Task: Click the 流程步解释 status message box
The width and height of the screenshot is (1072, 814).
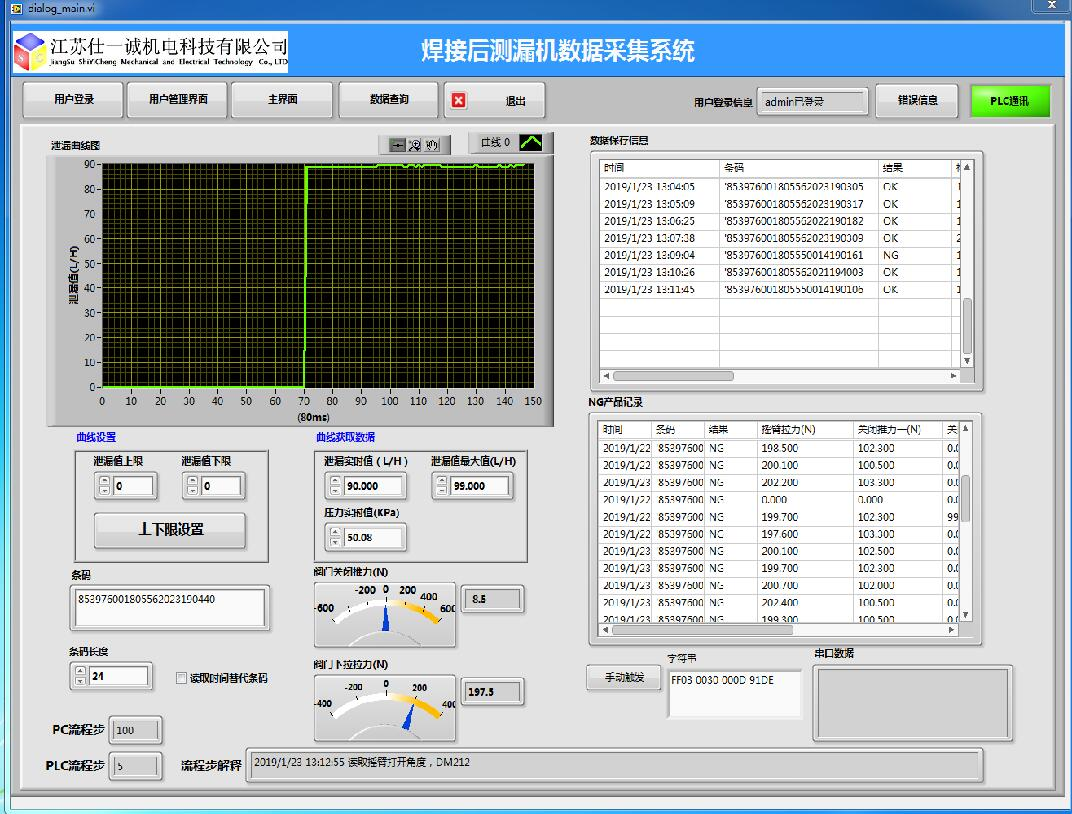Action: 614,764
